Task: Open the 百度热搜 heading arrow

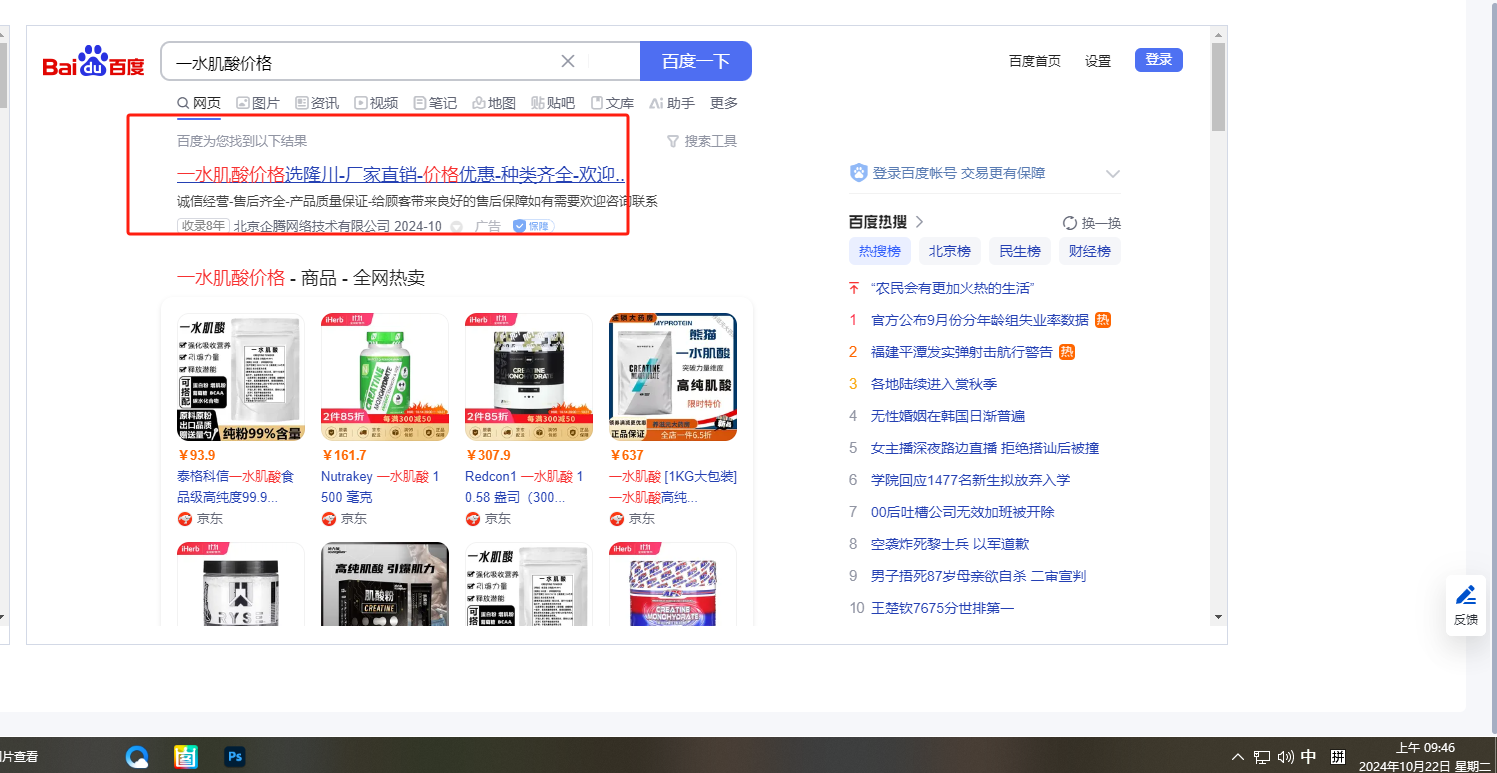Action: [x=920, y=222]
